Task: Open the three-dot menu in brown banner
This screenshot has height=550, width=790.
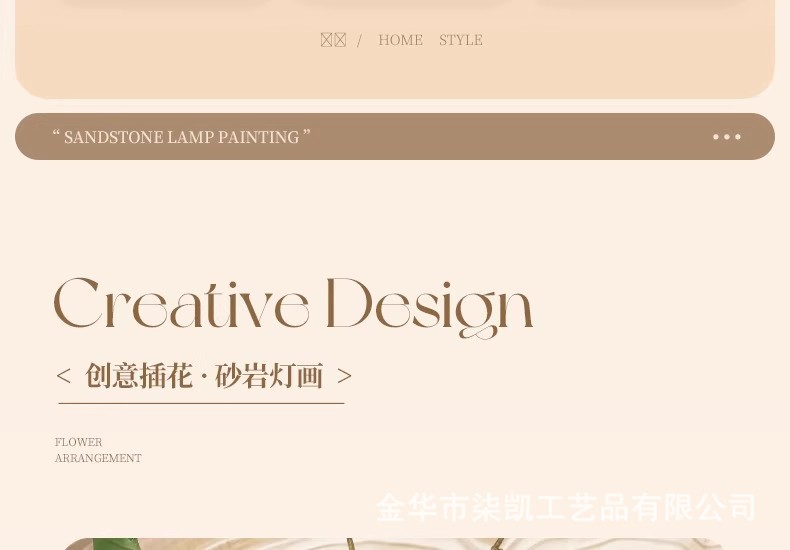Action: [727, 136]
